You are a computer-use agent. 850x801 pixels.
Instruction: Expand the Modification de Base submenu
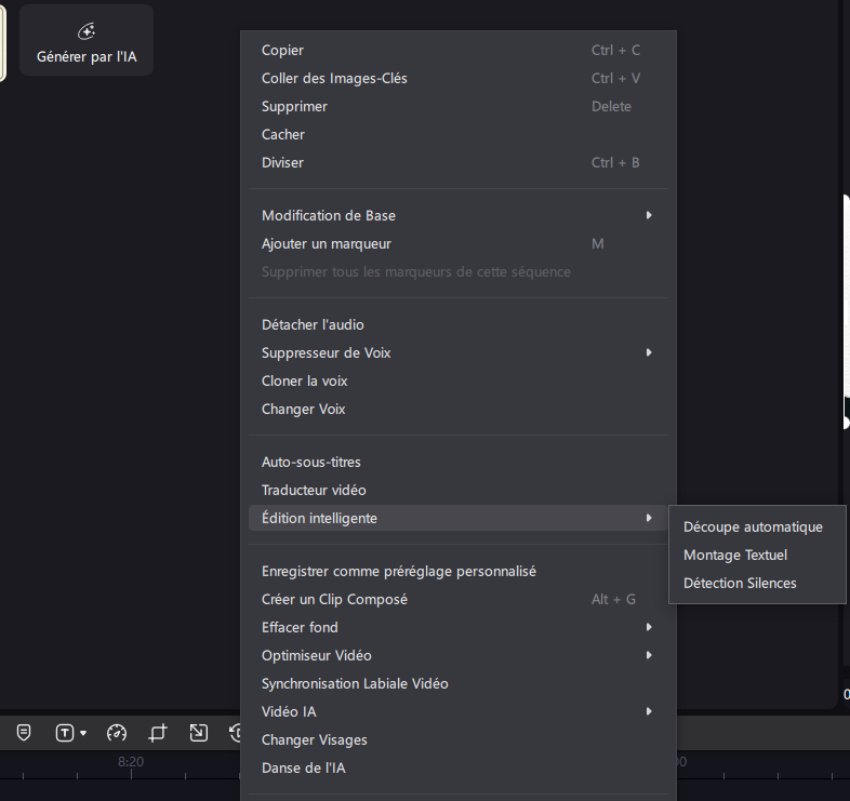(458, 216)
